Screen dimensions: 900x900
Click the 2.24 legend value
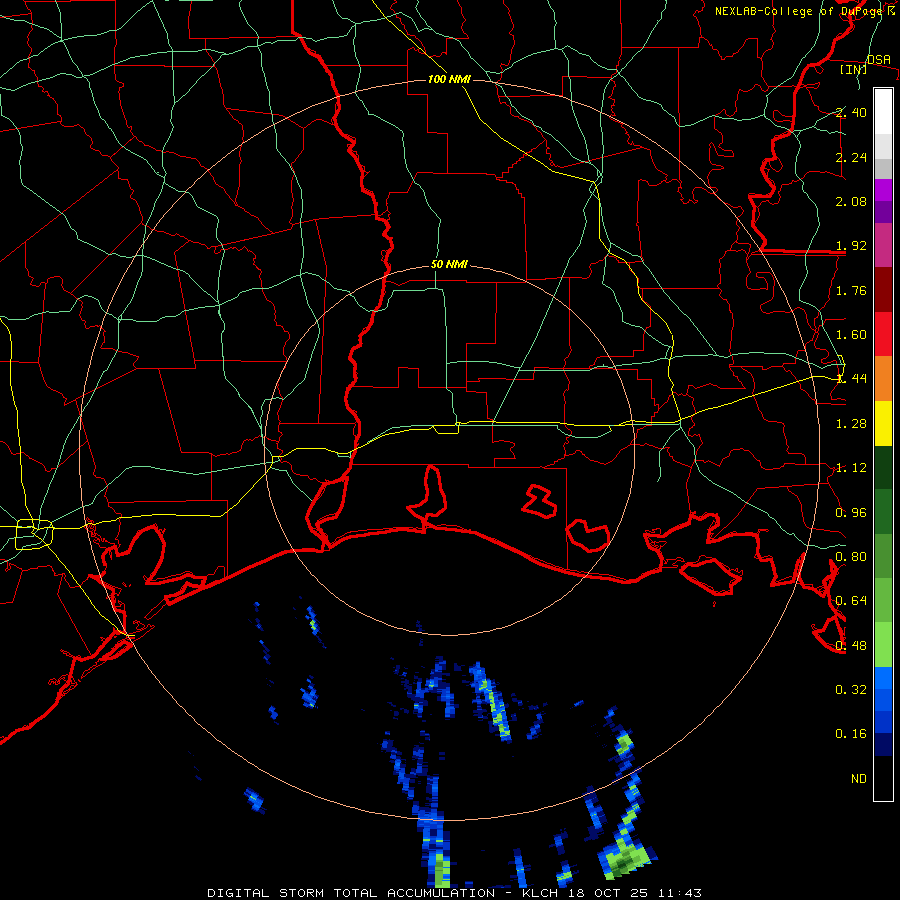[851, 157]
